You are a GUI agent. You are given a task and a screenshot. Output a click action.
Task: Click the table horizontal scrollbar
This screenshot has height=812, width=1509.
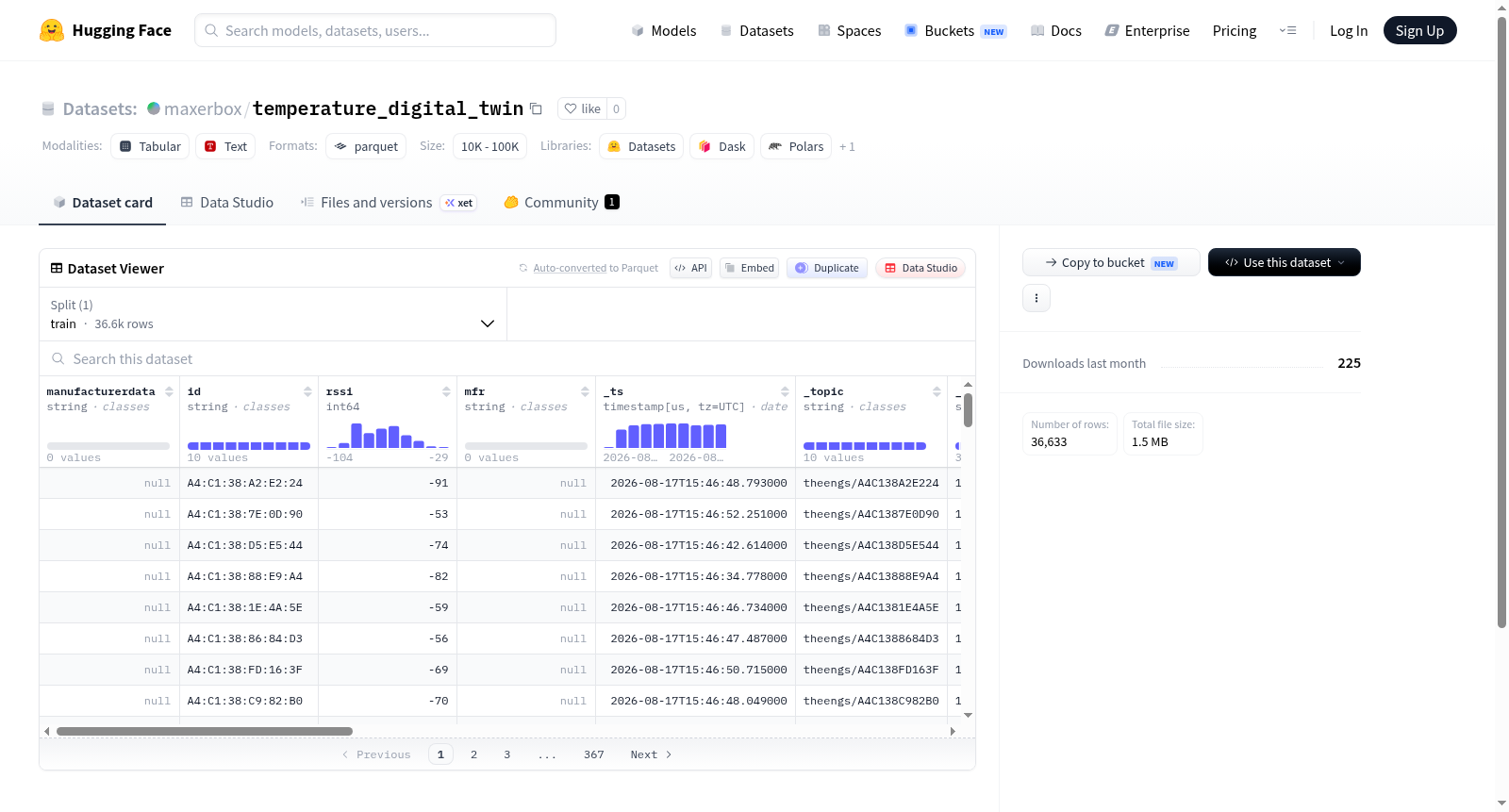point(205,731)
